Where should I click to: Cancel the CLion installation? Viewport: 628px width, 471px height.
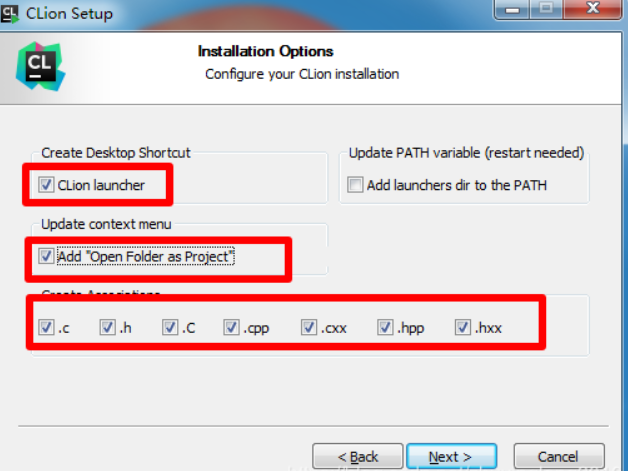tap(559, 456)
